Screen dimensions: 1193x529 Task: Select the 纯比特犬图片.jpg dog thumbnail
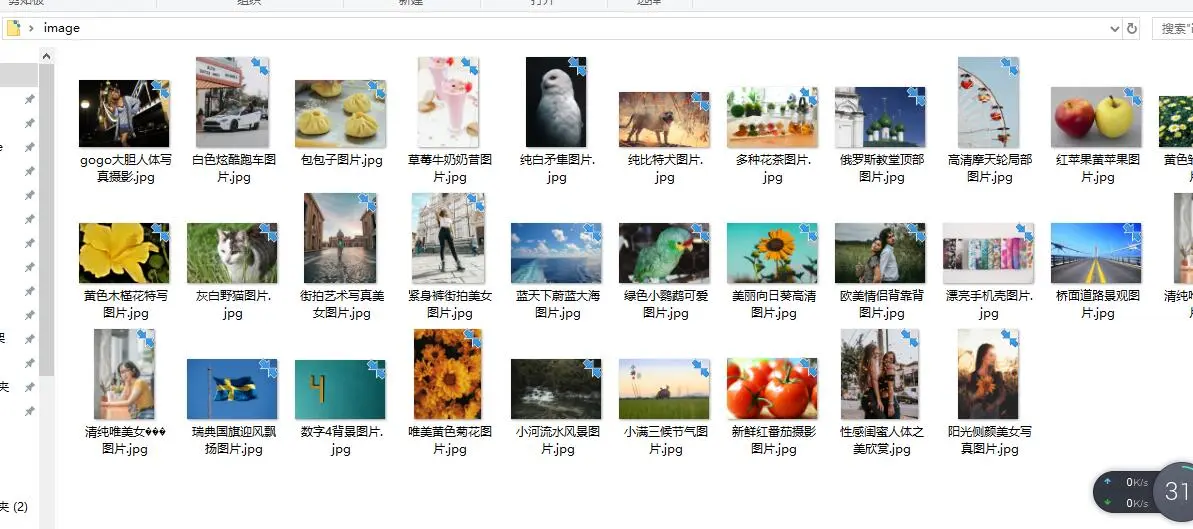tap(664, 120)
